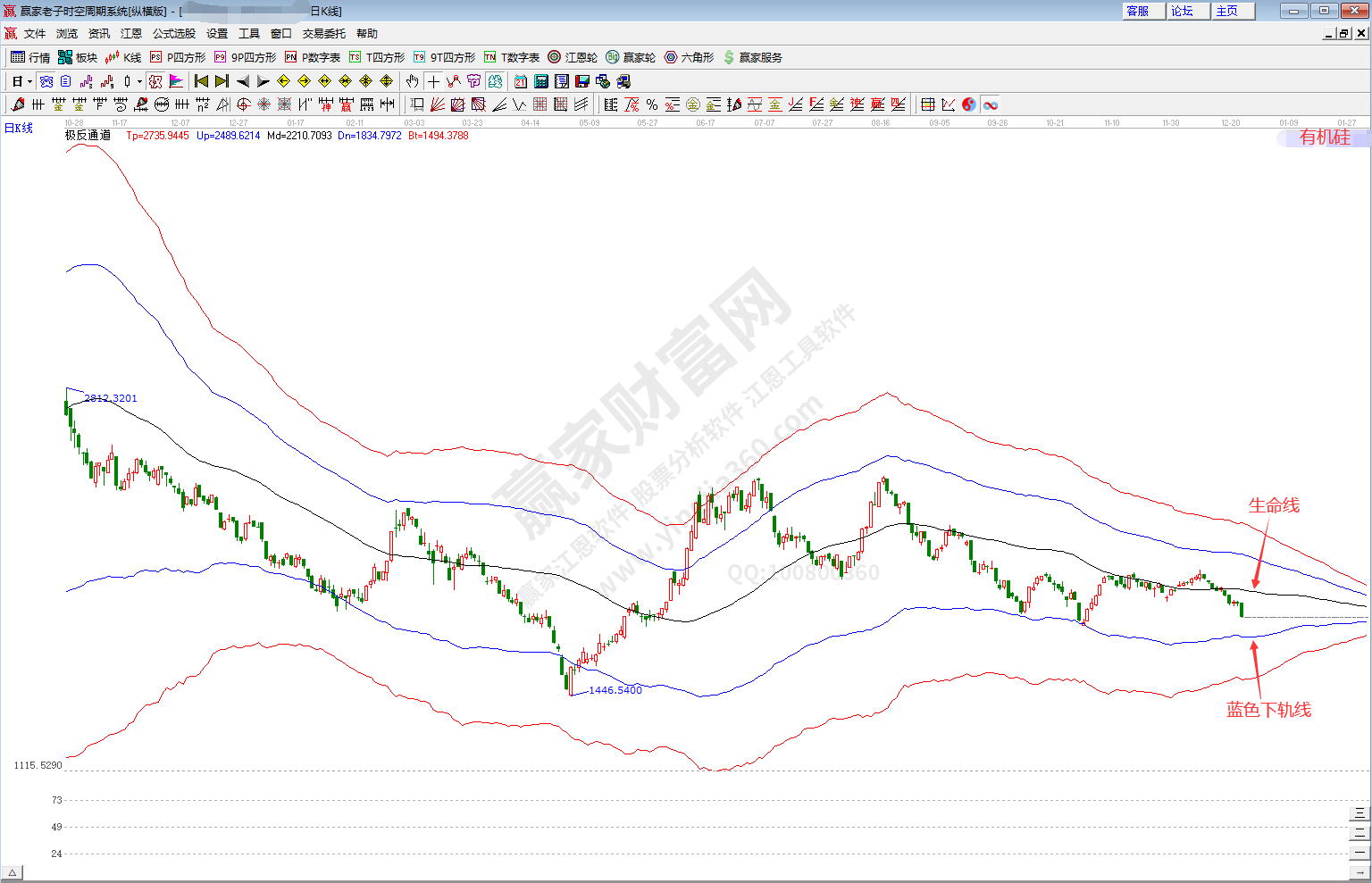
Task: Expand the candlestick style dropdown arrow
Action: pos(139,81)
